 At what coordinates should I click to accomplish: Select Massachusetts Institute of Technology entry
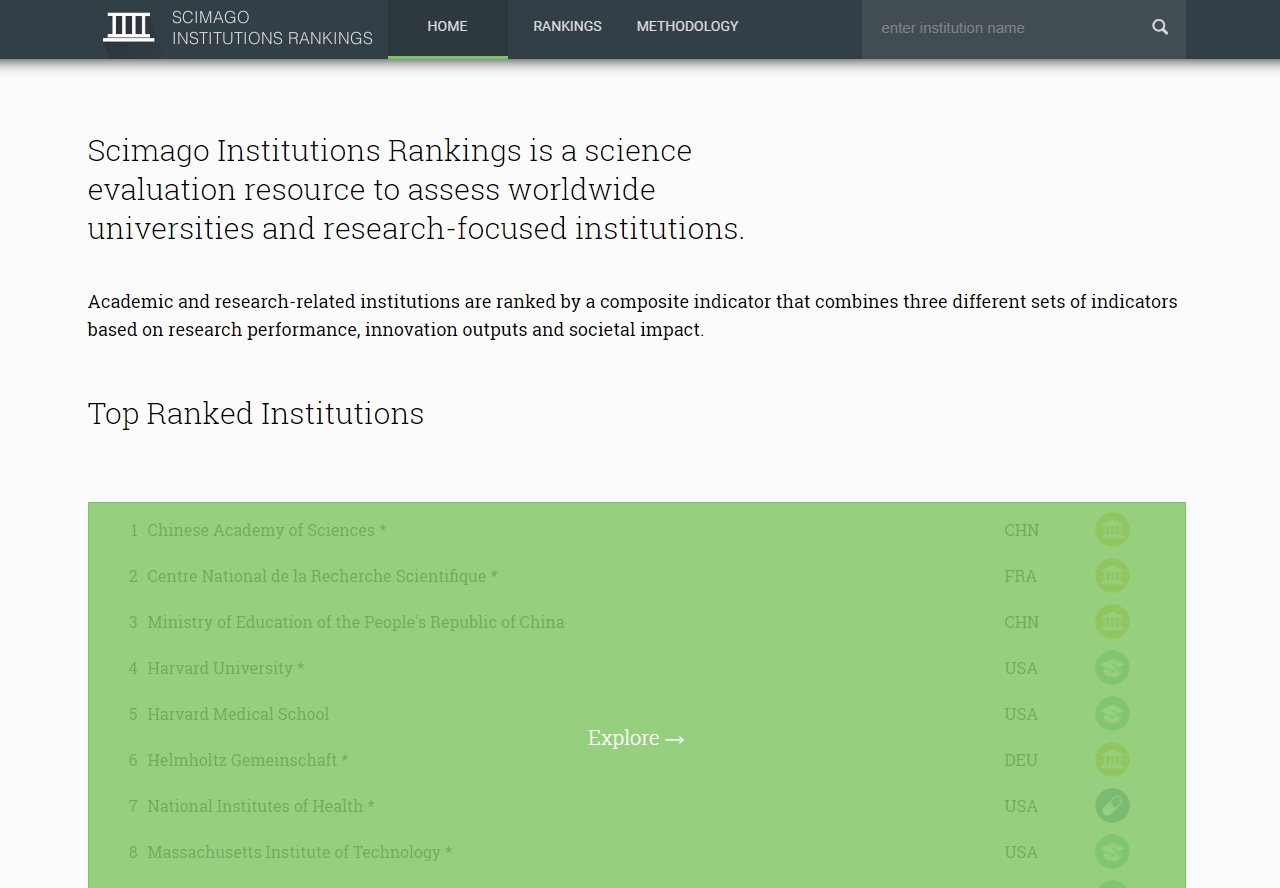click(x=299, y=852)
